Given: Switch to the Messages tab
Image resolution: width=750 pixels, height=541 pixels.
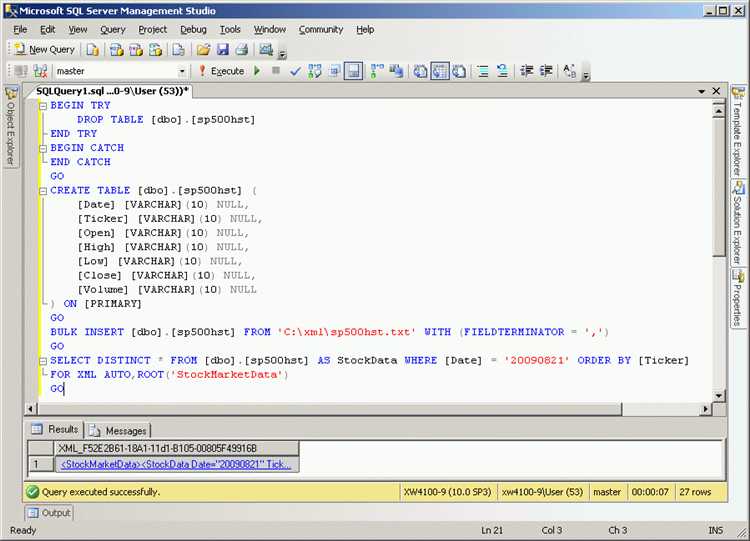Looking at the screenshot, I should 118,430.
